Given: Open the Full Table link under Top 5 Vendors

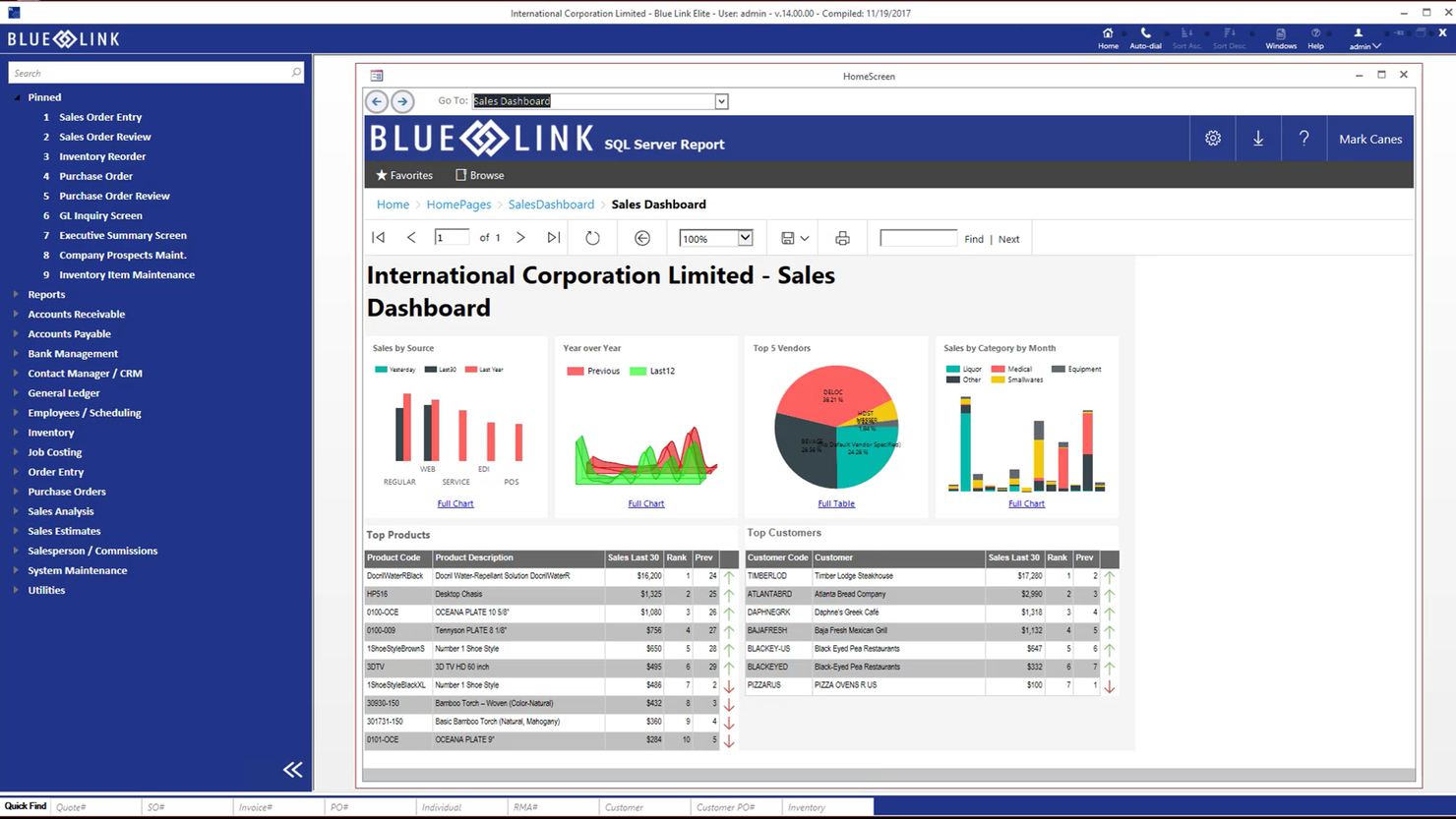Looking at the screenshot, I should pyautogui.click(x=835, y=502).
